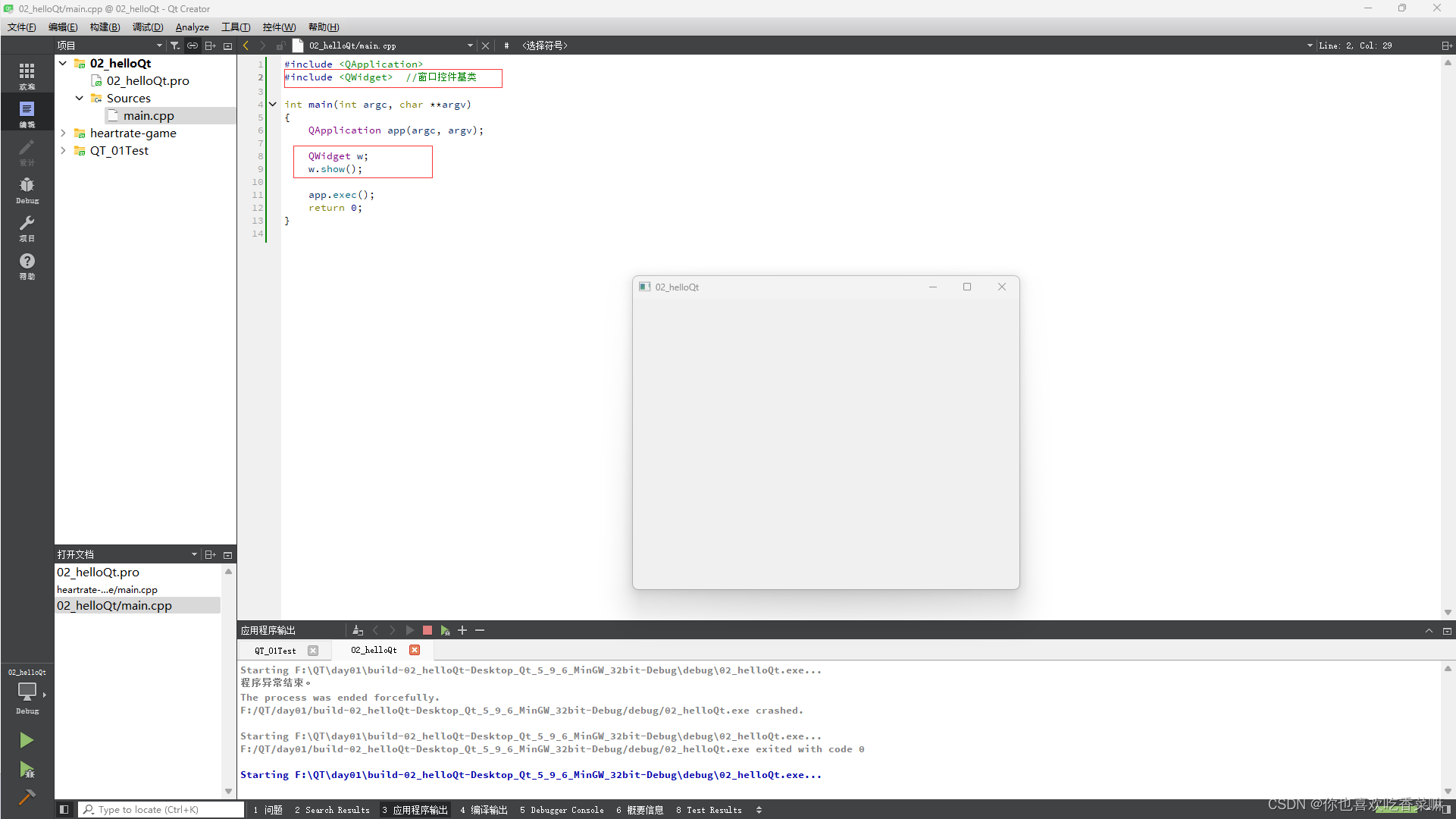Stop the running program with red square
The width and height of the screenshot is (1456, 819).
[x=427, y=630]
